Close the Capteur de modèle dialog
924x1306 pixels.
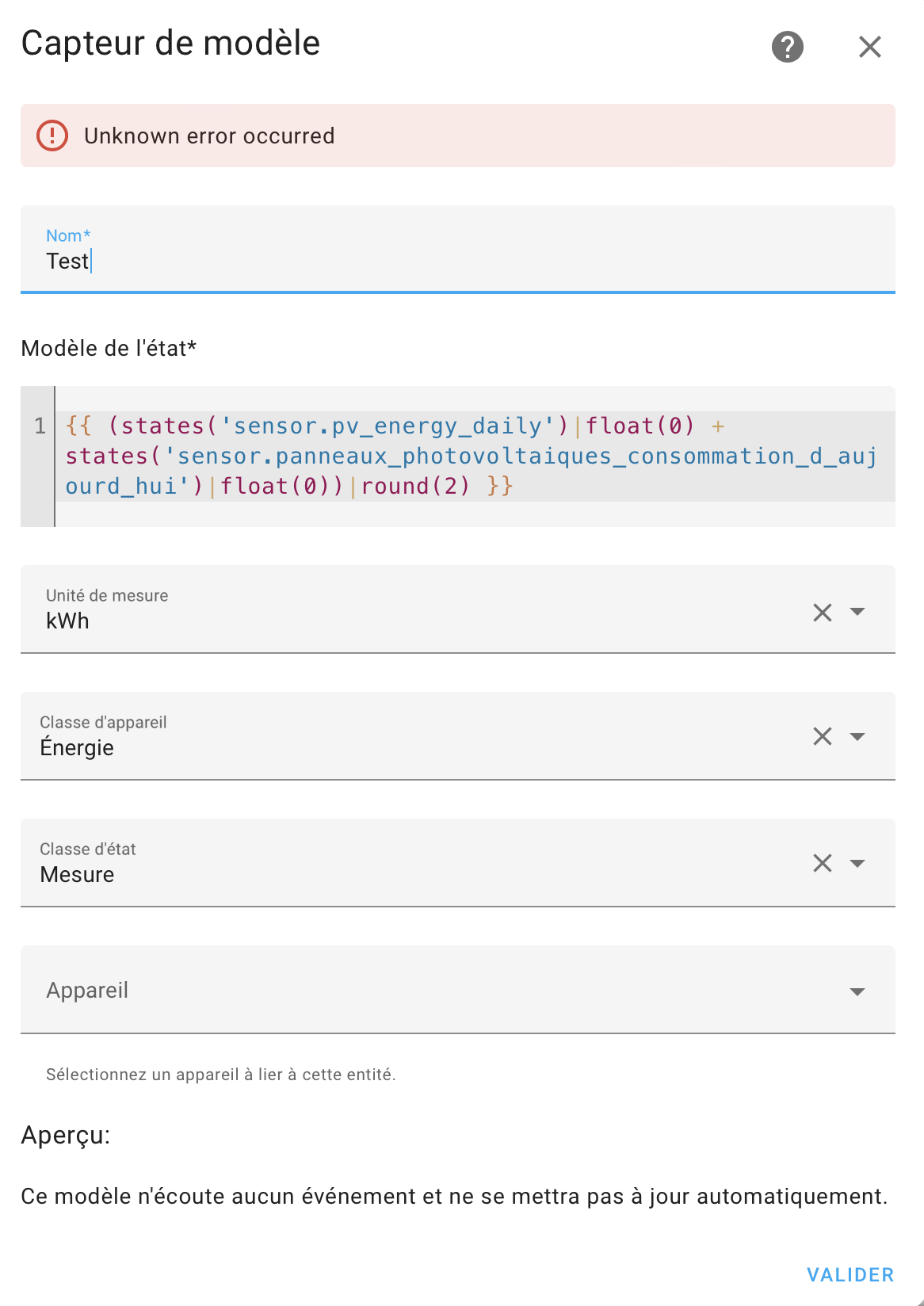870,47
